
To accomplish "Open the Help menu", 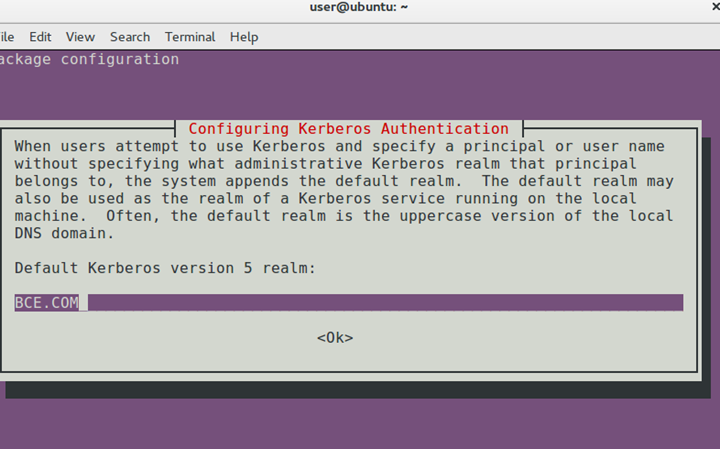I will click(244, 37).
